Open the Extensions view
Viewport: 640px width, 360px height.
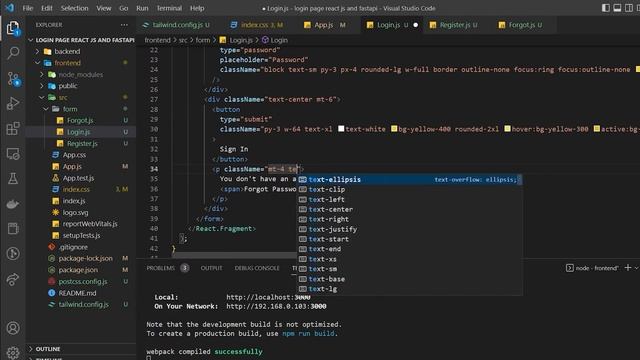(x=13, y=129)
